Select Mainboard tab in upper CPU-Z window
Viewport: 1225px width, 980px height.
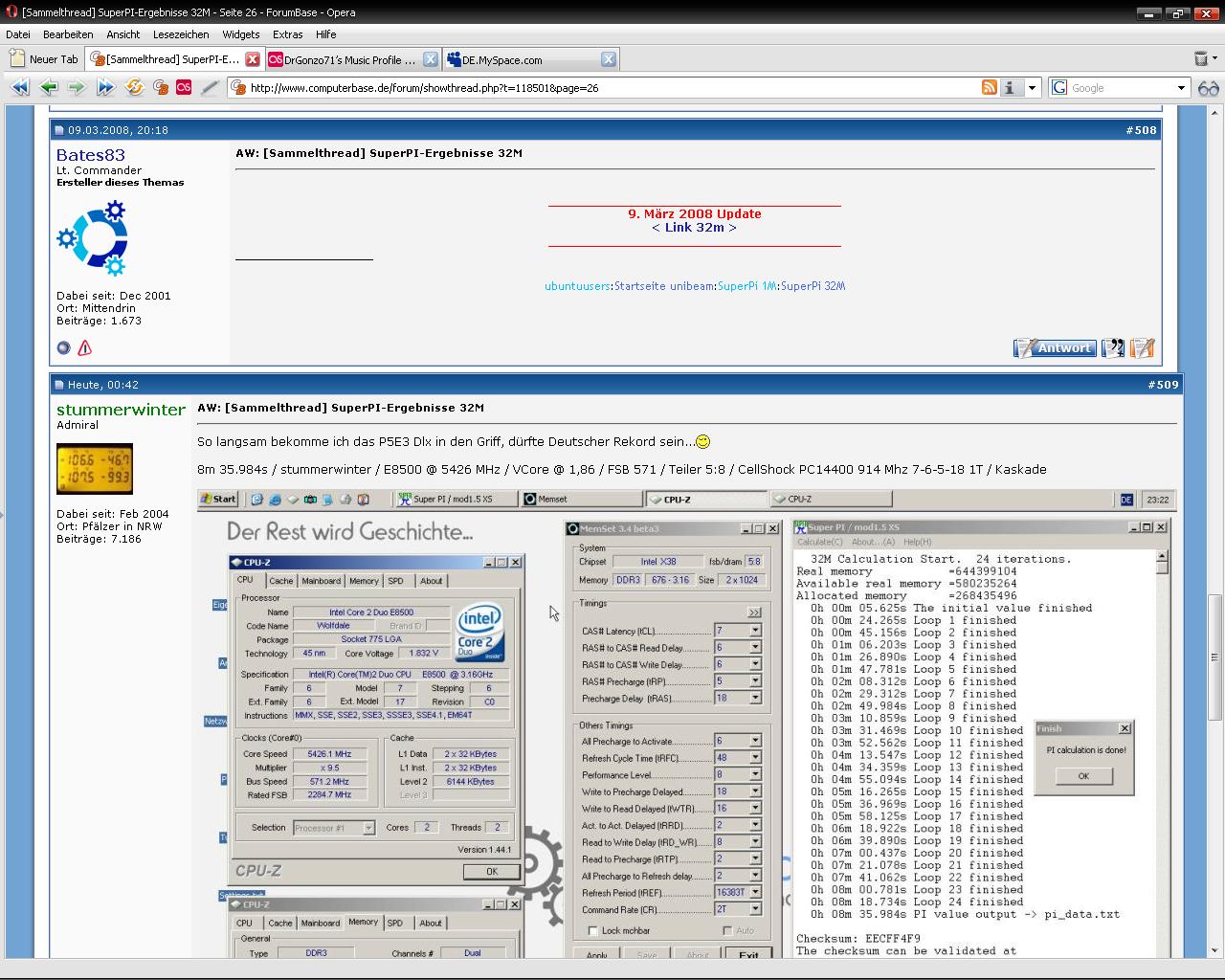point(321,581)
